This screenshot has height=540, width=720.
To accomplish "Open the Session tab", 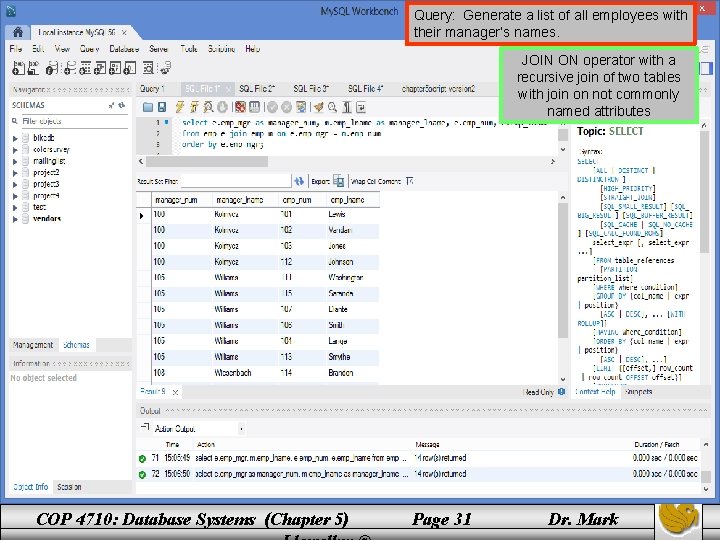I will [69, 487].
